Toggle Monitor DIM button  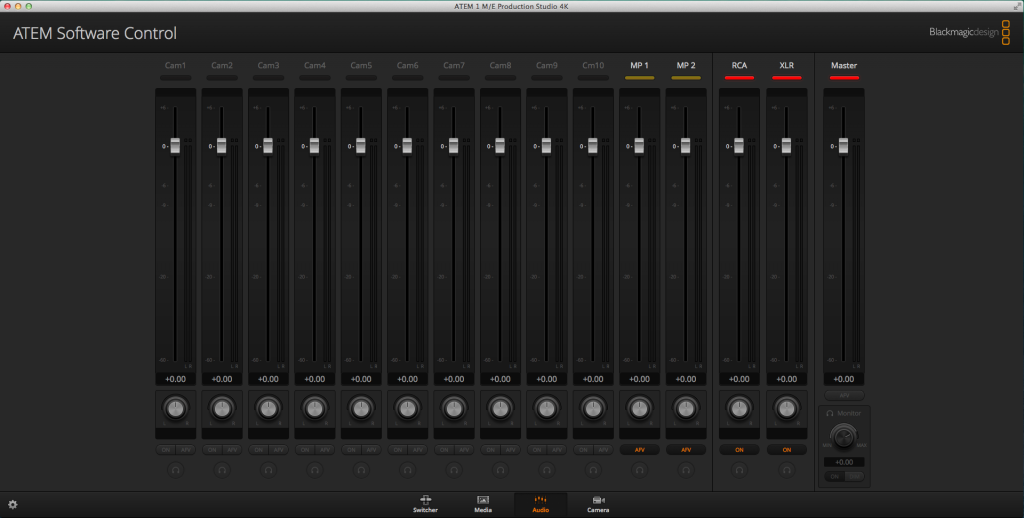pos(854,477)
